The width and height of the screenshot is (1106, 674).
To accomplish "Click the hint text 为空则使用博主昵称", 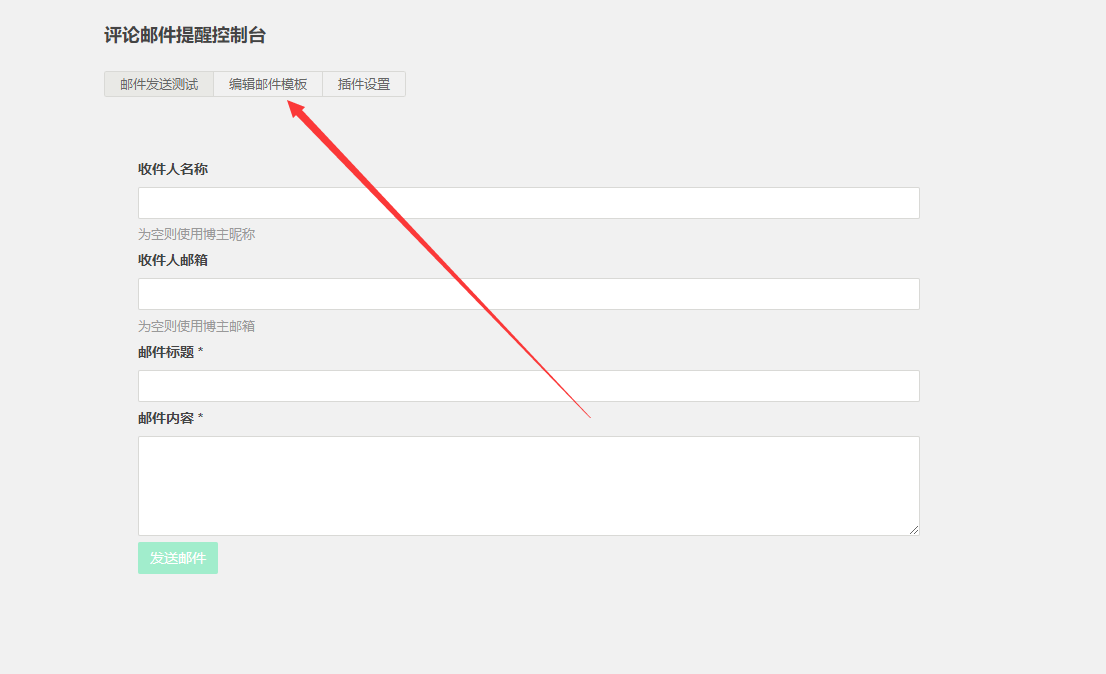I will pos(196,233).
